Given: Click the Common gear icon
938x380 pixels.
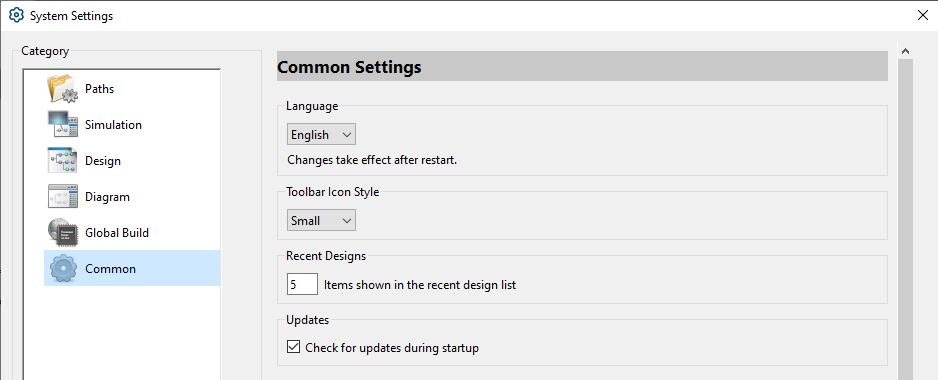Looking at the screenshot, I should tap(63, 268).
